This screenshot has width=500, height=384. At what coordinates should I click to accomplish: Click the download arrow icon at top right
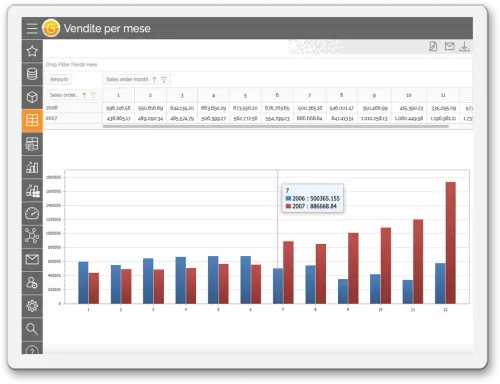[x=464, y=46]
